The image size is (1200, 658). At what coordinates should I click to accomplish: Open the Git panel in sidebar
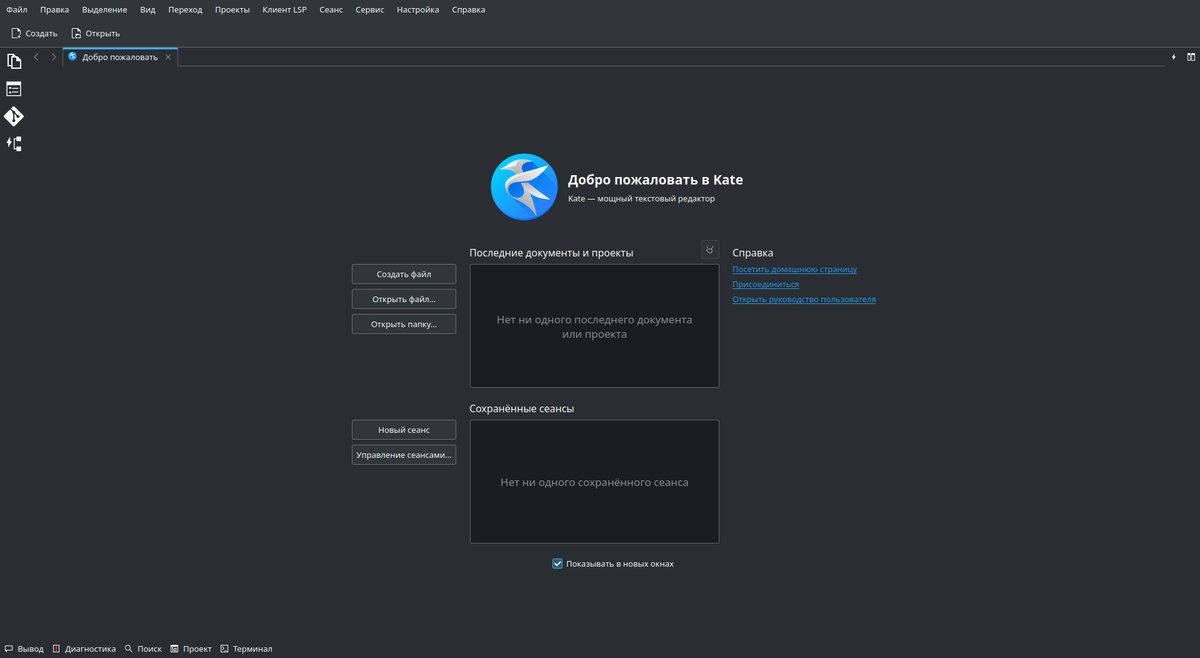click(14, 116)
